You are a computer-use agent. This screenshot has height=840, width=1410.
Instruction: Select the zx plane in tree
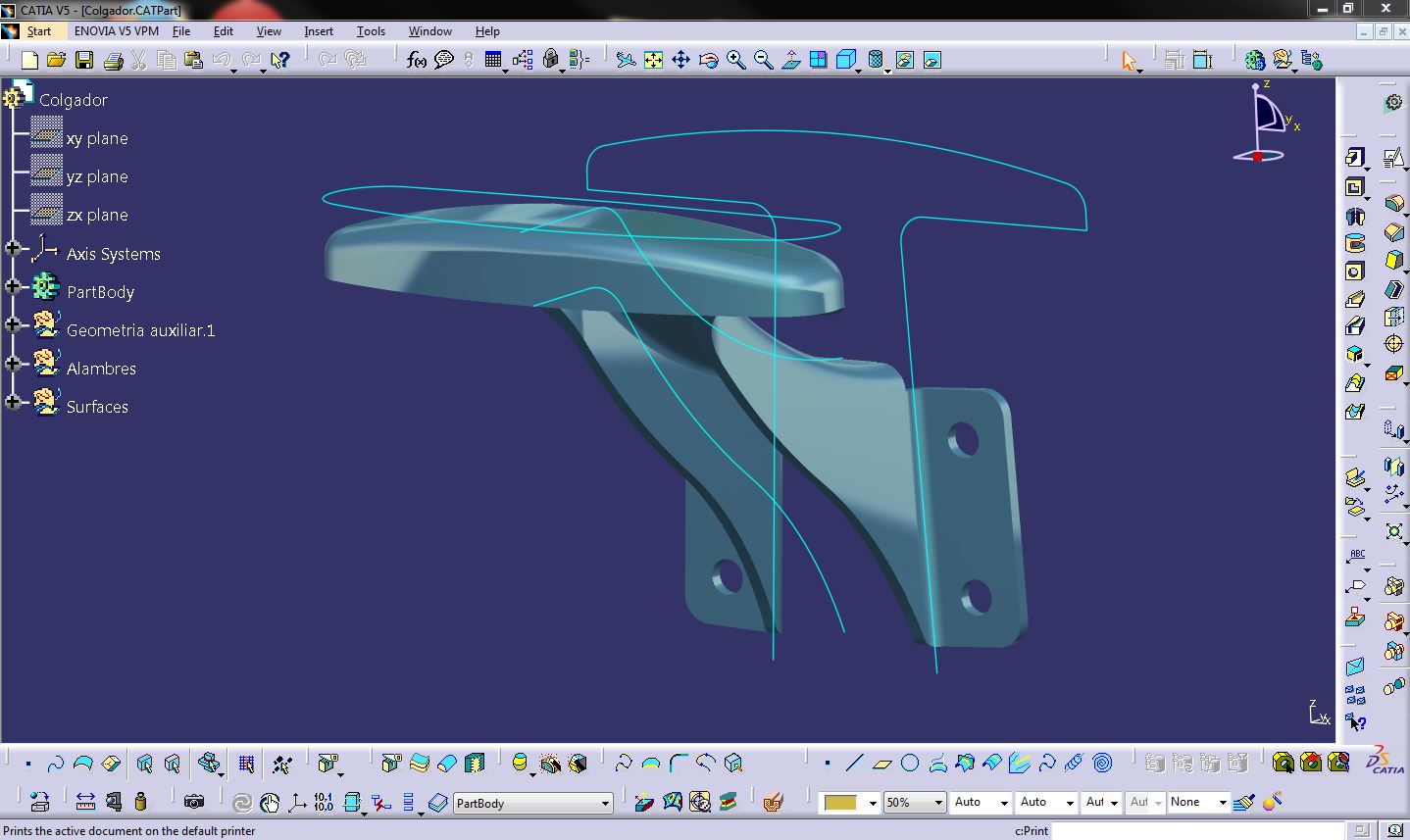(97, 215)
